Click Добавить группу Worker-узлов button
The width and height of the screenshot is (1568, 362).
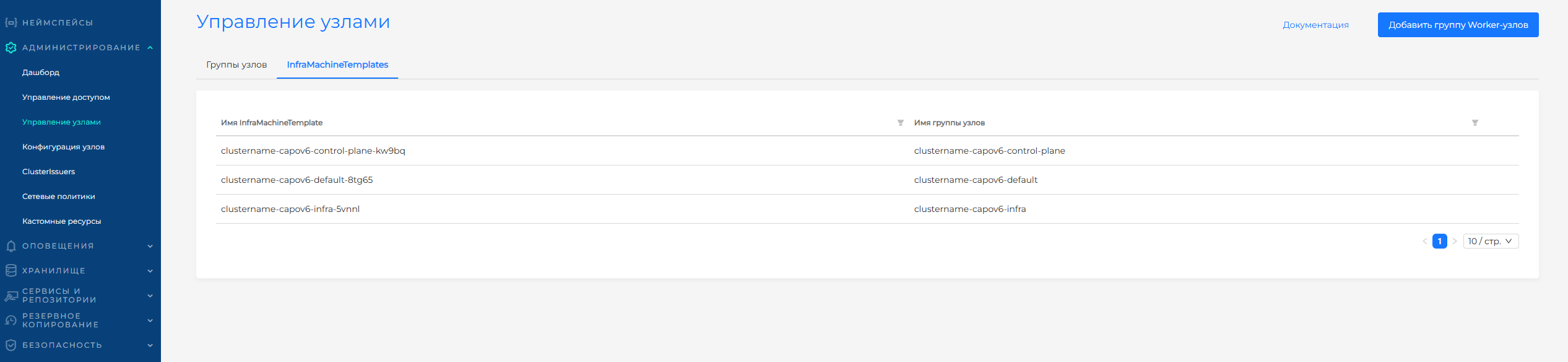tap(1458, 25)
